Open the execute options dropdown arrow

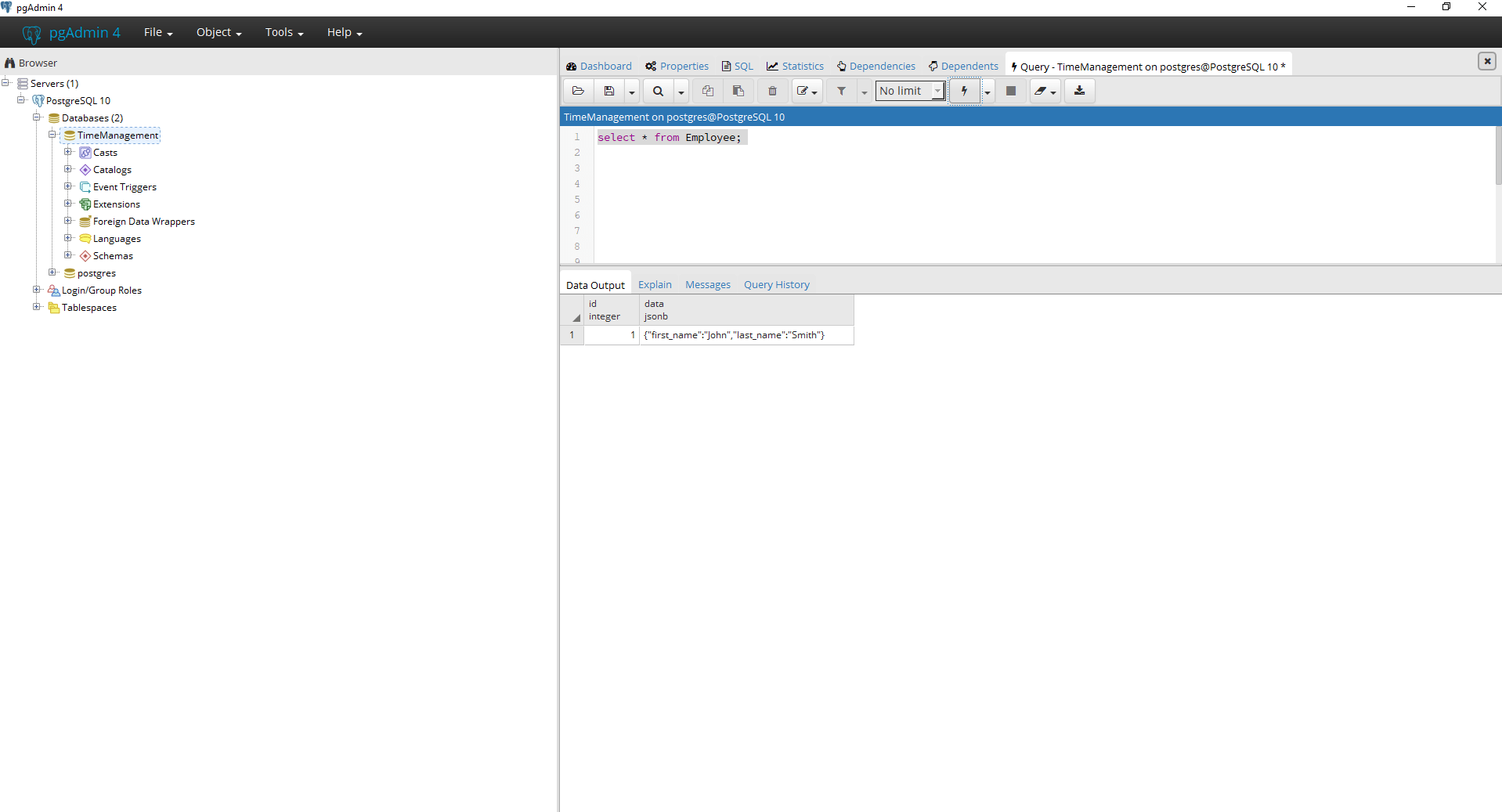(x=988, y=90)
